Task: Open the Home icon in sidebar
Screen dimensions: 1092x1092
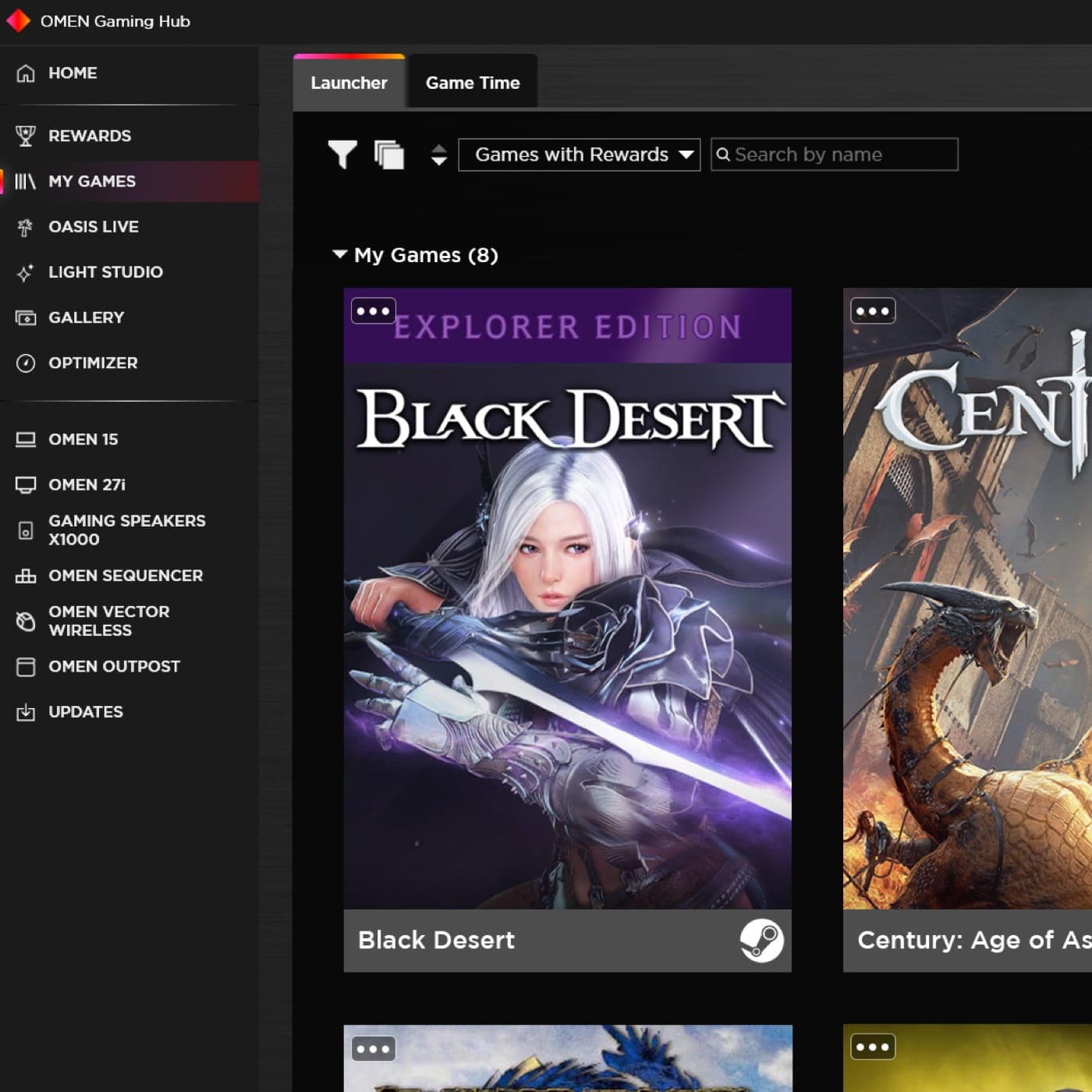Action: click(26, 73)
